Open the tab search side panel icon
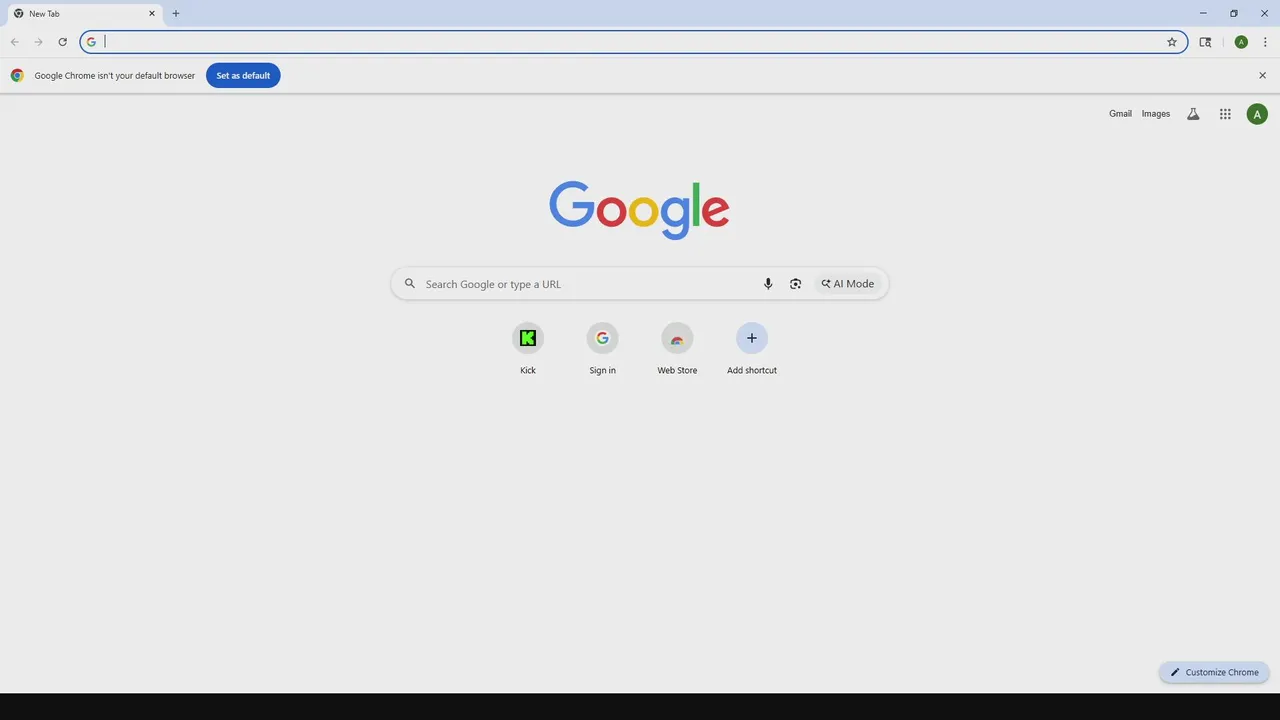1280x720 pixels. click(1205, 42)
